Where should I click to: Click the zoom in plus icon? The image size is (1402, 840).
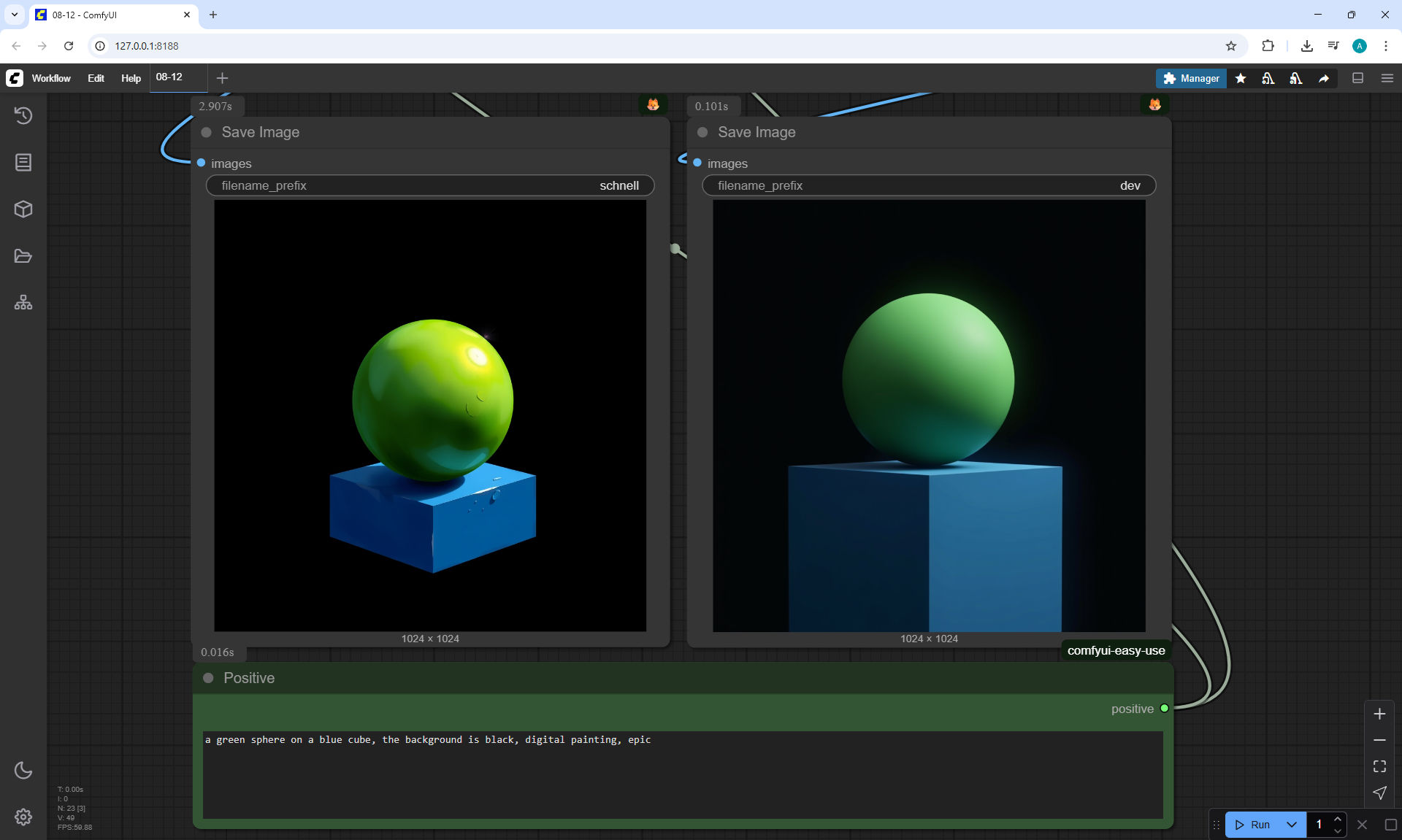[1379, 714]
